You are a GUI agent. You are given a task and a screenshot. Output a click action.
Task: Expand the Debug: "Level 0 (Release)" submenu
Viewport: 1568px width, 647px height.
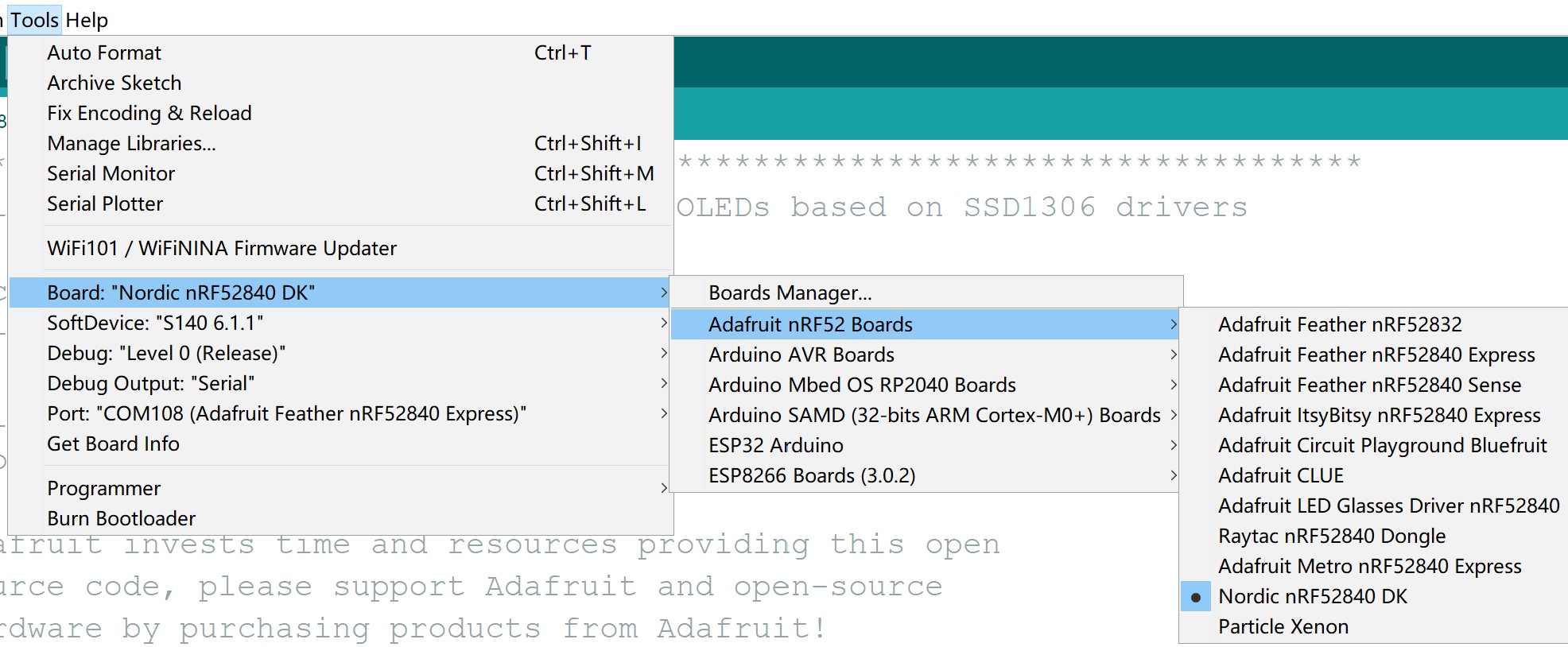point(340,354)
